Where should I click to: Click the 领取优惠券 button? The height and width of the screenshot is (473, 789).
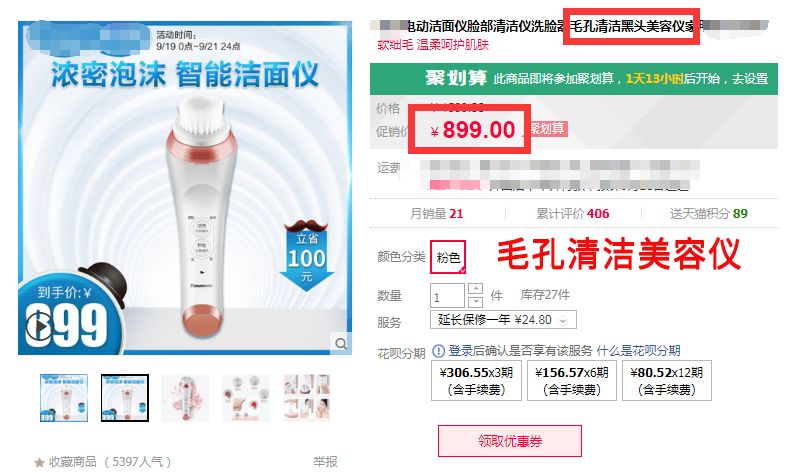(x=510, y=441)
